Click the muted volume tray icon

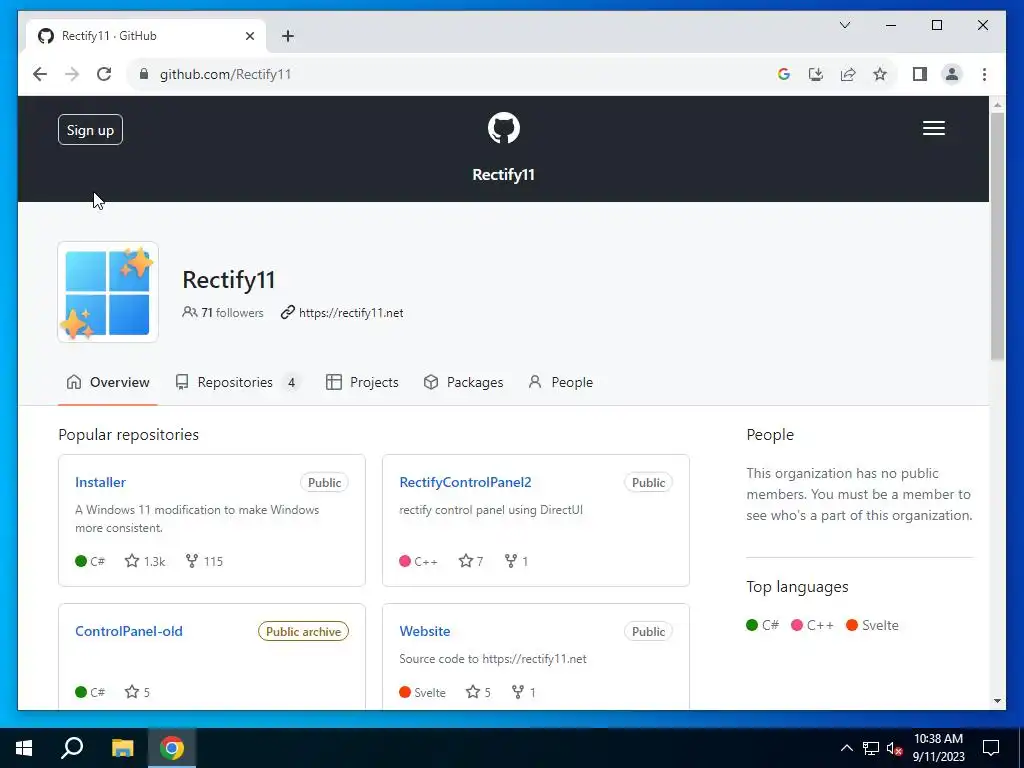point(894,748)
